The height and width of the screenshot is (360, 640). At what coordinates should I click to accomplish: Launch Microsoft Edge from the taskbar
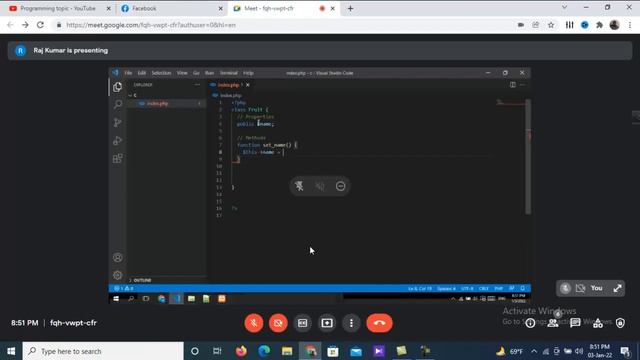(x=264, y=351)
